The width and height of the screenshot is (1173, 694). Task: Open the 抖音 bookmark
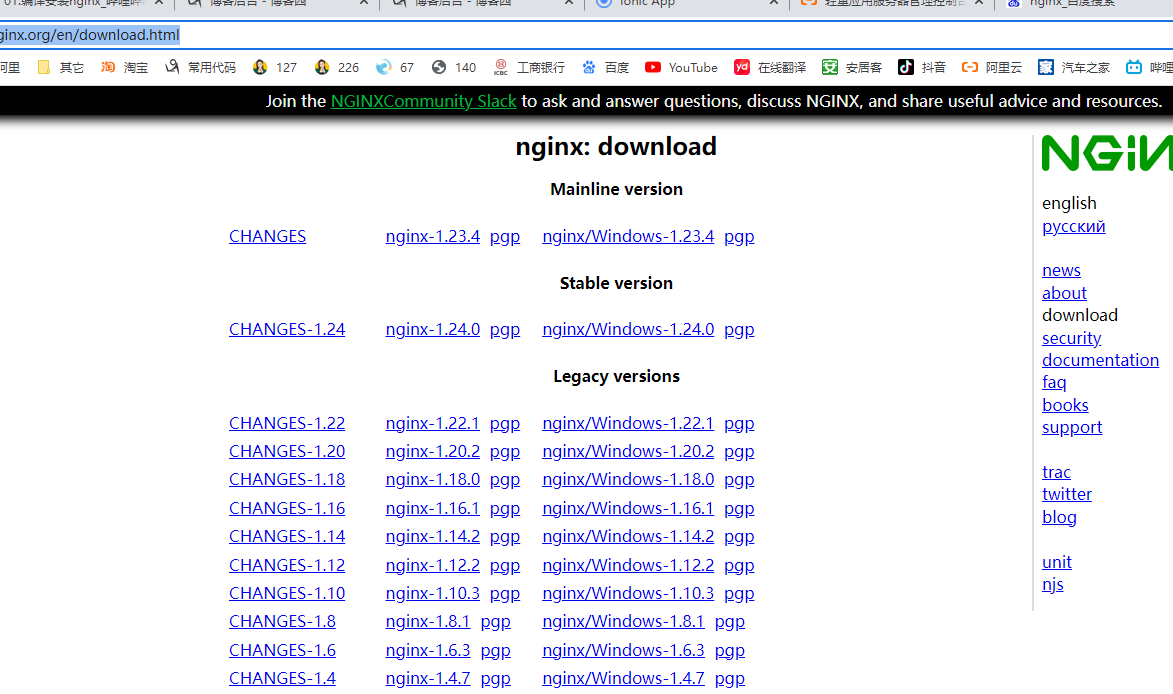click(x=922, y=67)
